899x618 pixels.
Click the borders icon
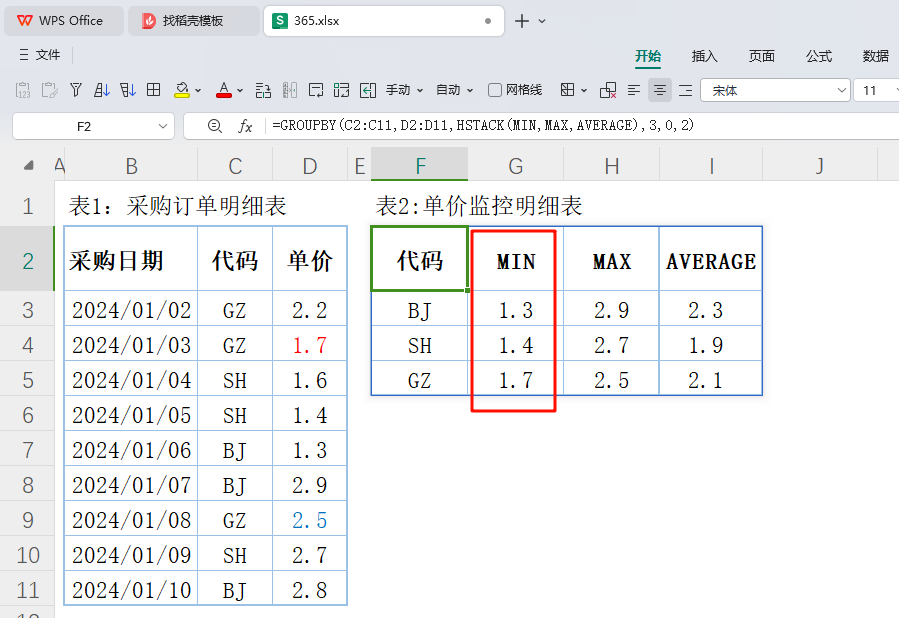(x=567, y=90)
